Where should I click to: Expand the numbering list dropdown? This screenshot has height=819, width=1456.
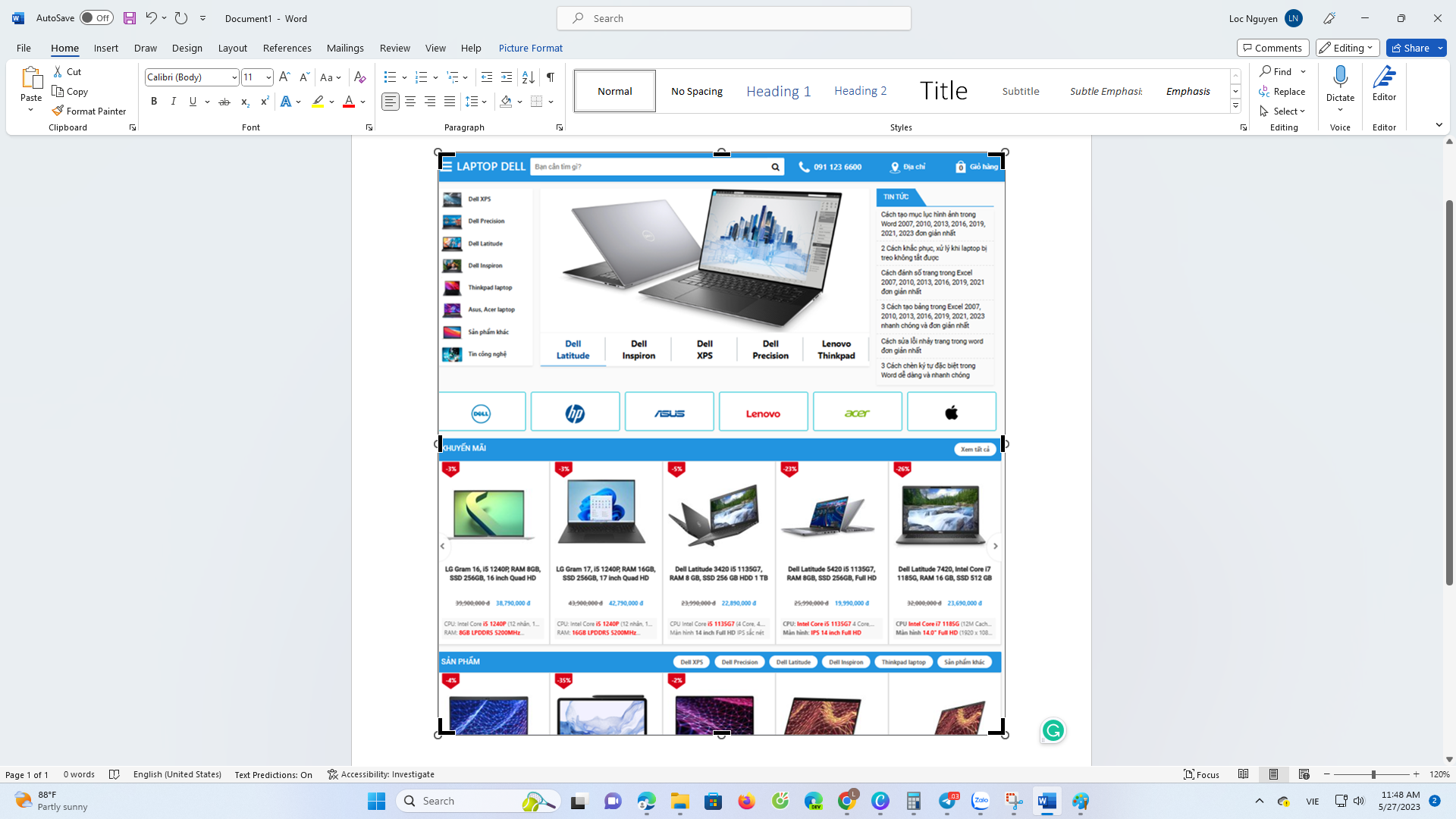pyautogui.click(x=435, y=77)
